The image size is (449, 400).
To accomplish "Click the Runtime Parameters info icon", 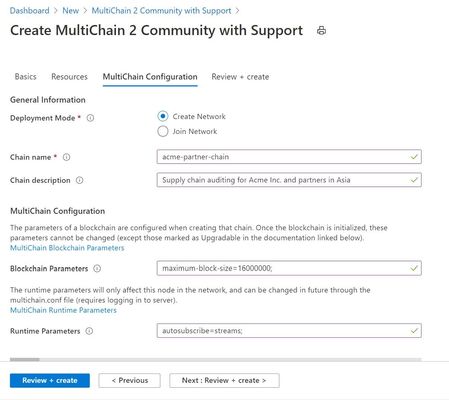I will pos(89,331).
